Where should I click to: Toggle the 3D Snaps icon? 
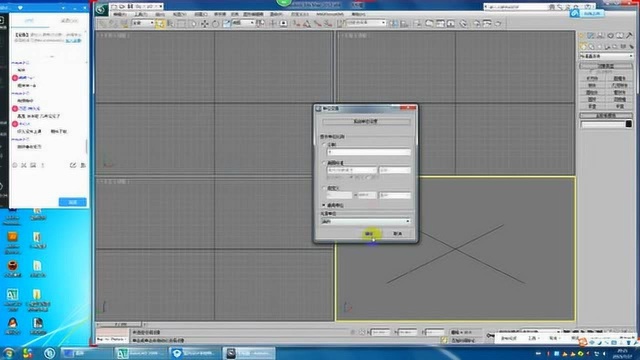pyautogui.click(x=296, y=24)
